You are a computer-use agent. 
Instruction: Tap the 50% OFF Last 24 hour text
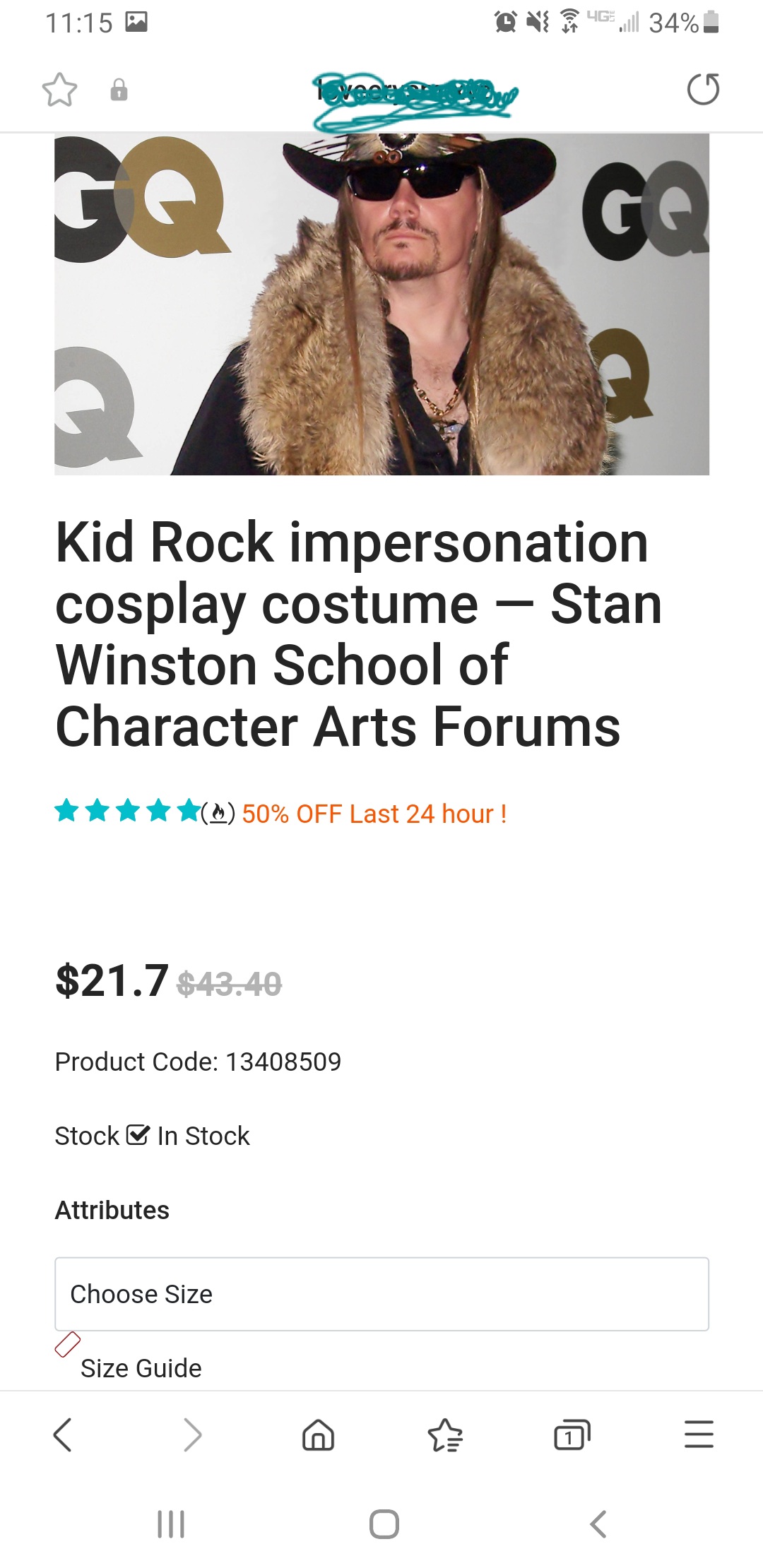tap(374, 814)
